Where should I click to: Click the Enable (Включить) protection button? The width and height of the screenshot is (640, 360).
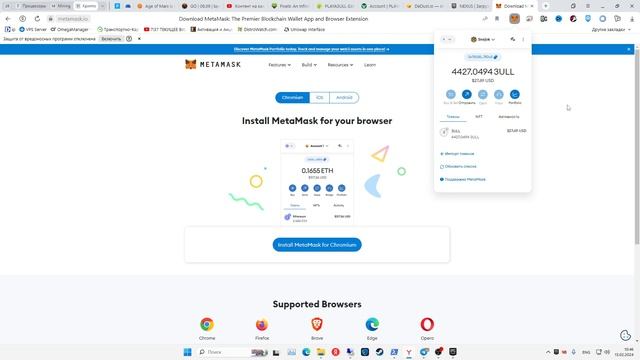[111, 39]
